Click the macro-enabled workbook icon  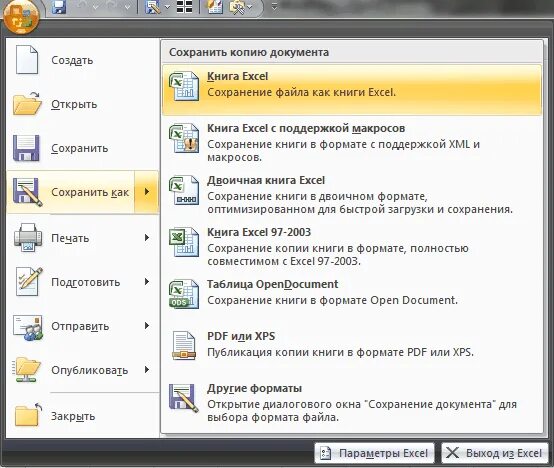[x=184, y=138]
